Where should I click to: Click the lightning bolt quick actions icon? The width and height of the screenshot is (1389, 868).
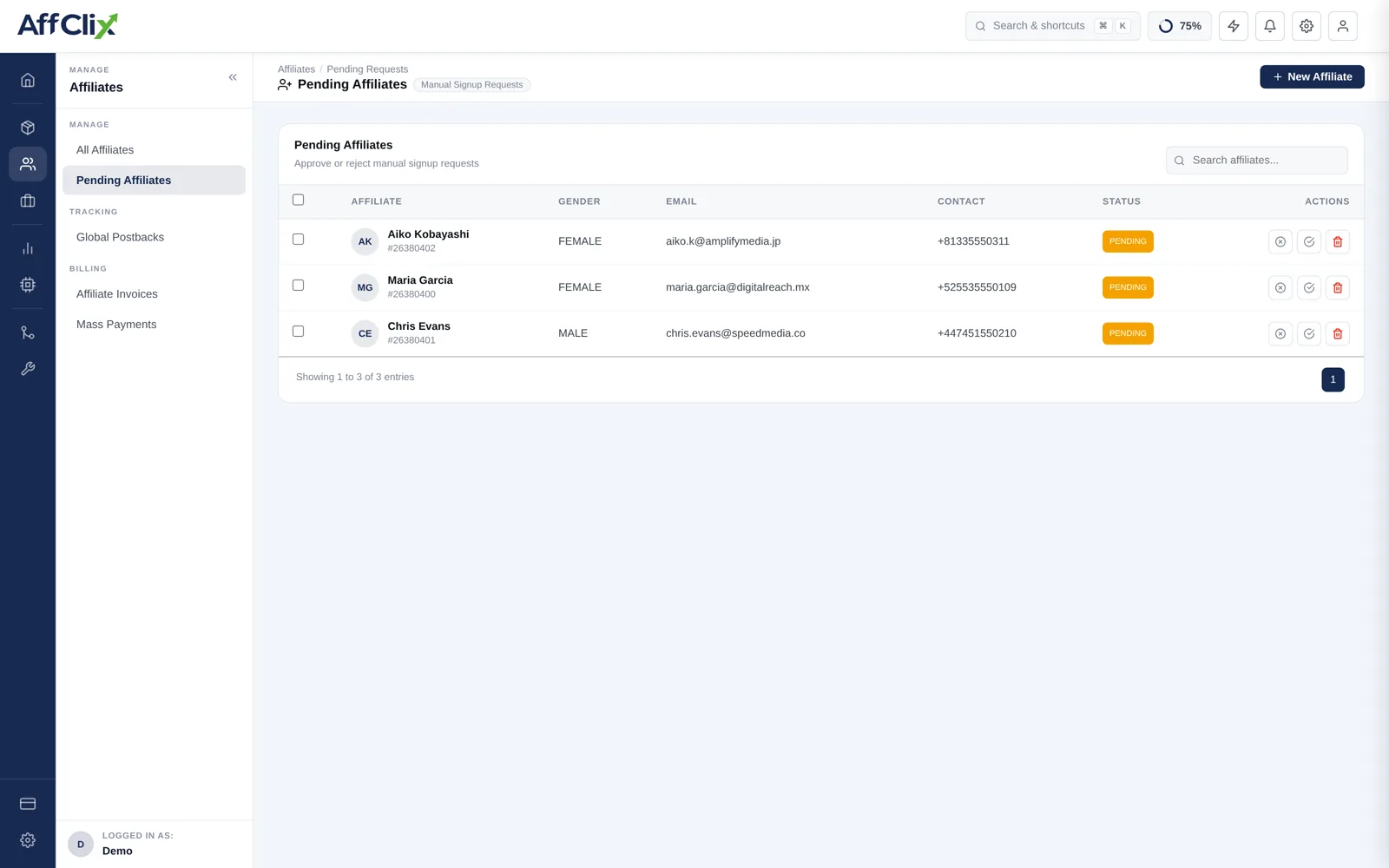1234,26
